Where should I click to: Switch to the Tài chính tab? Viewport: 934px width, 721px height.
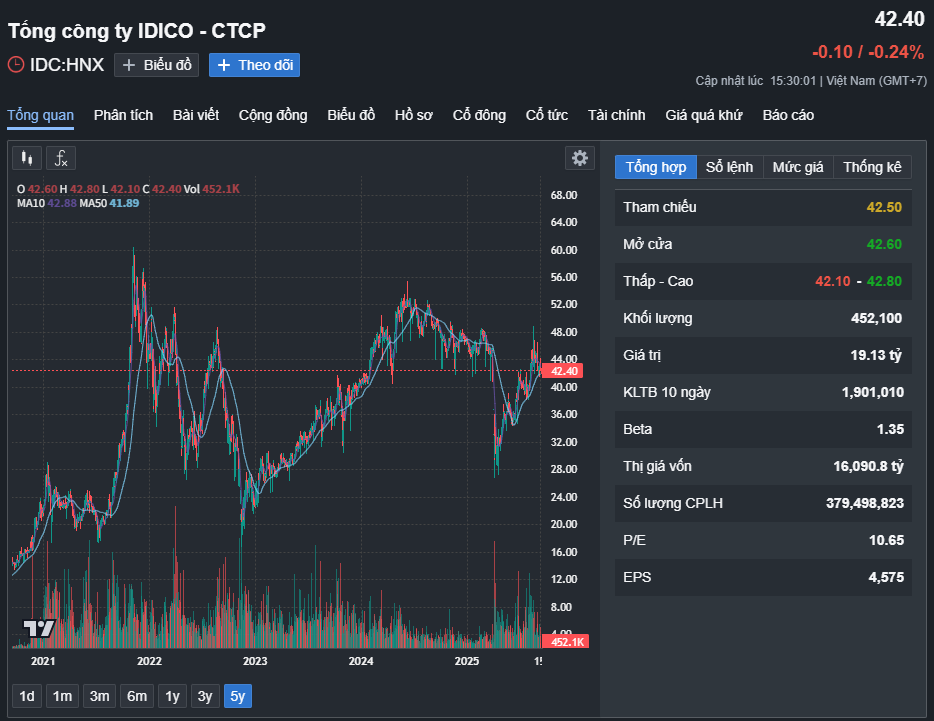[617, 115]
